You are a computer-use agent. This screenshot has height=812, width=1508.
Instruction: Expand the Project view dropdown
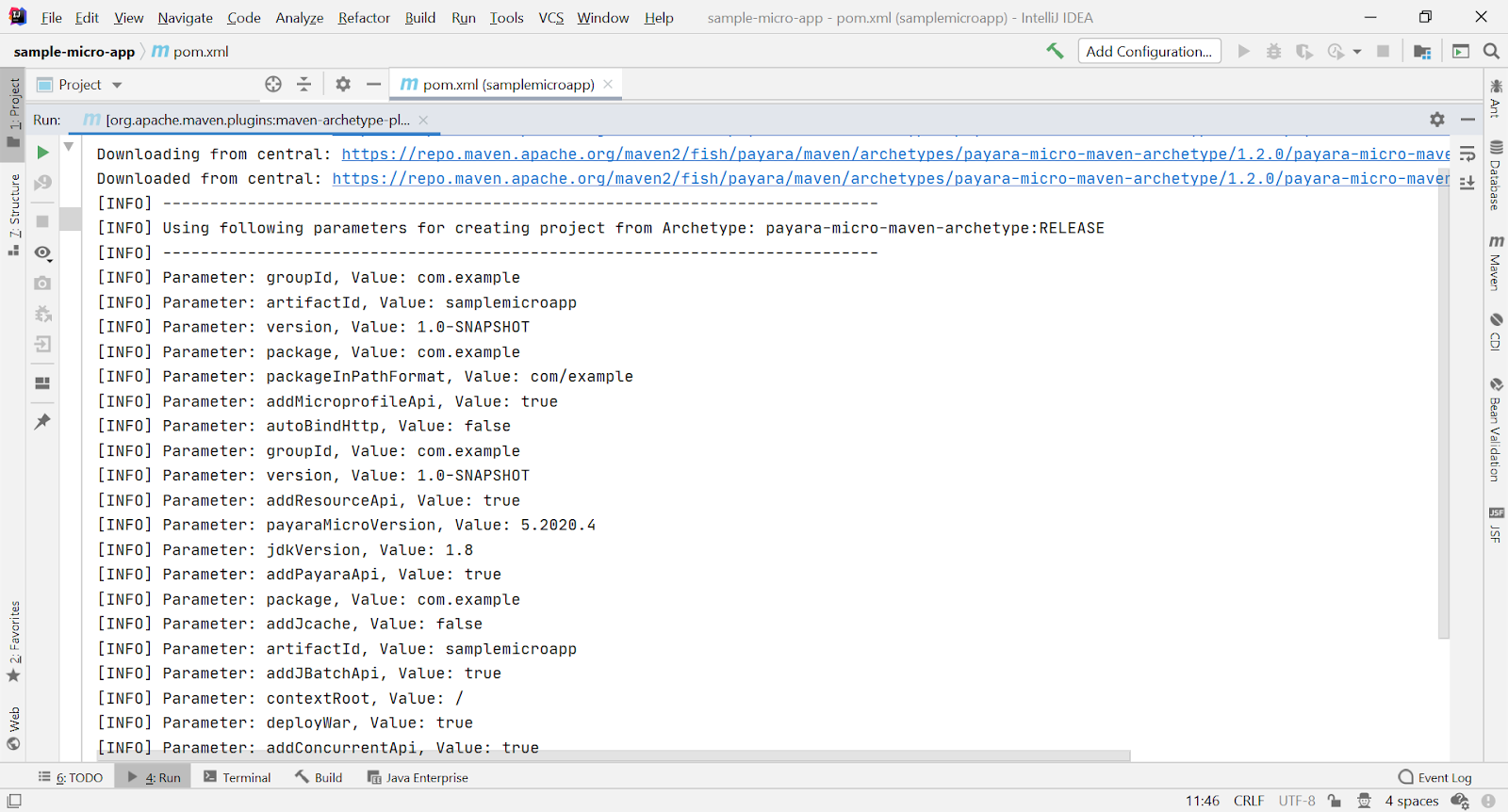click(x=117, y=85)
